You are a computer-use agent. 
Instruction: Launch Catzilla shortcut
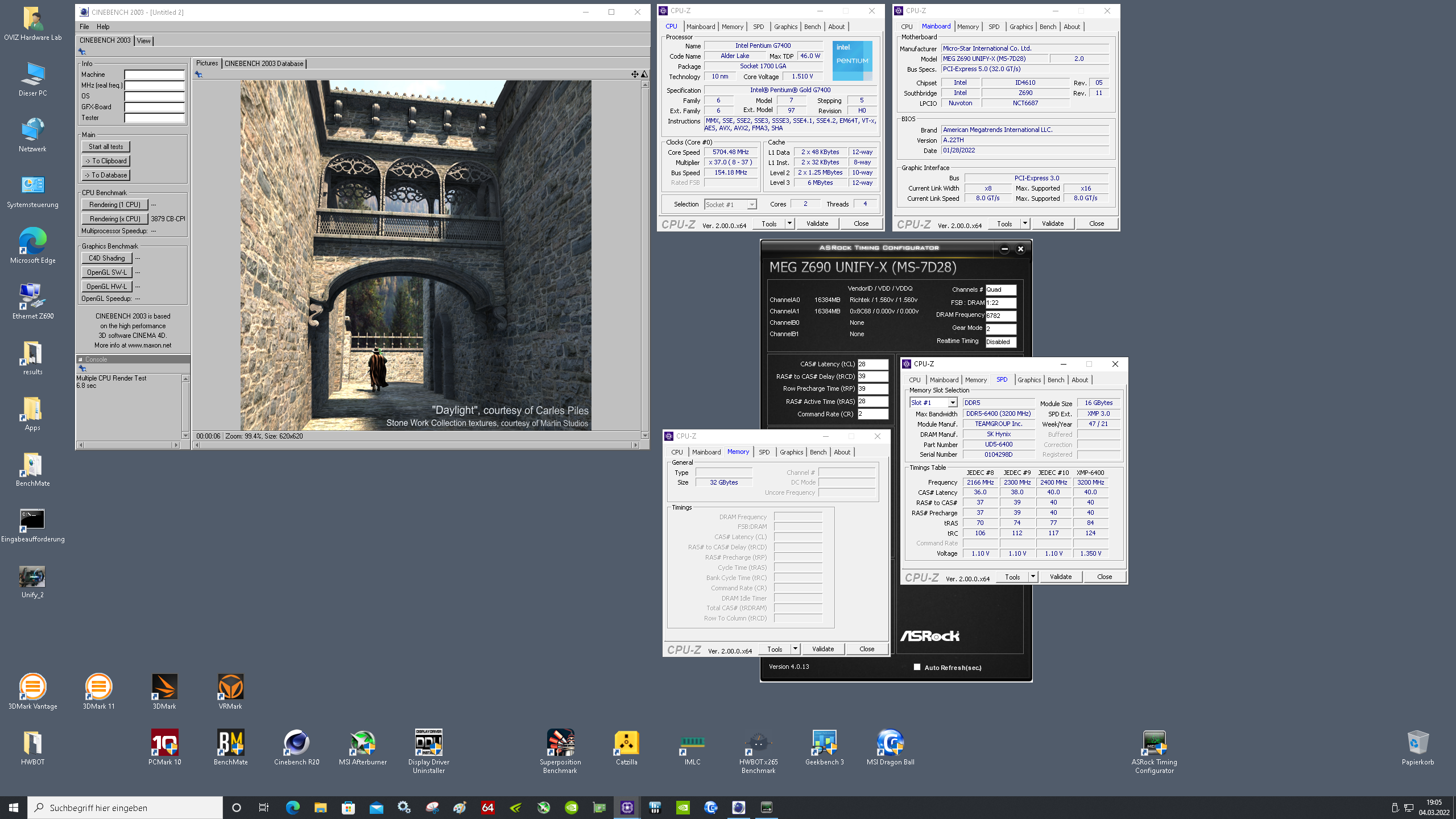[626, 747]
